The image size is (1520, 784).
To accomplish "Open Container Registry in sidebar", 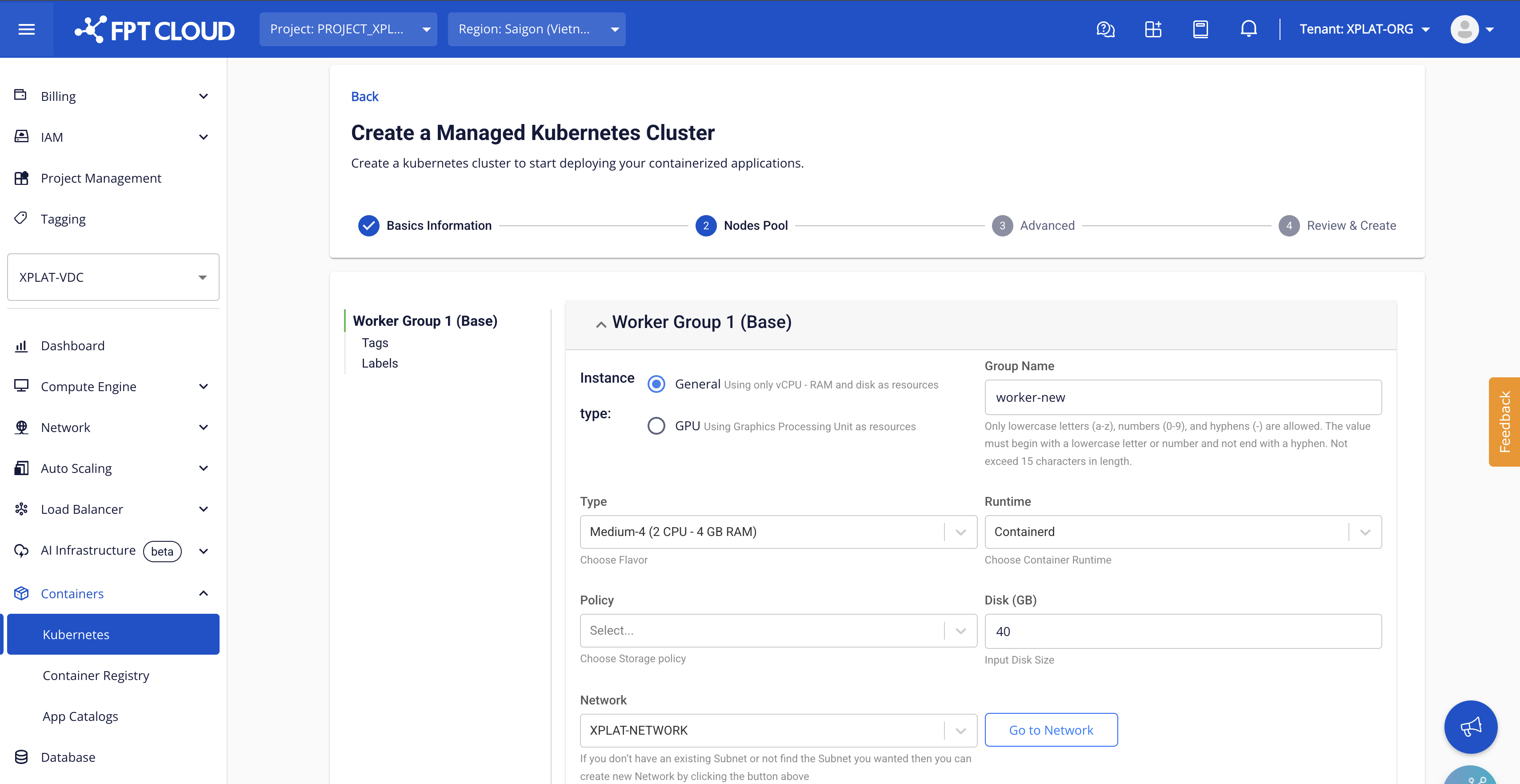I will pos(96,676).
